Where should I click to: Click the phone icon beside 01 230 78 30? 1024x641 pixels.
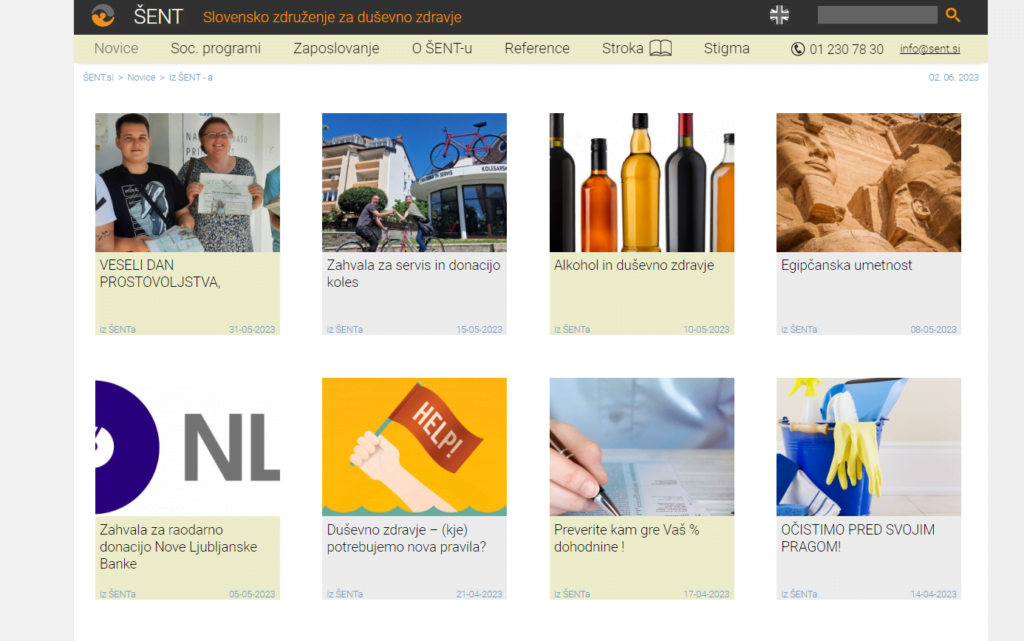click(x=797, y=49)
